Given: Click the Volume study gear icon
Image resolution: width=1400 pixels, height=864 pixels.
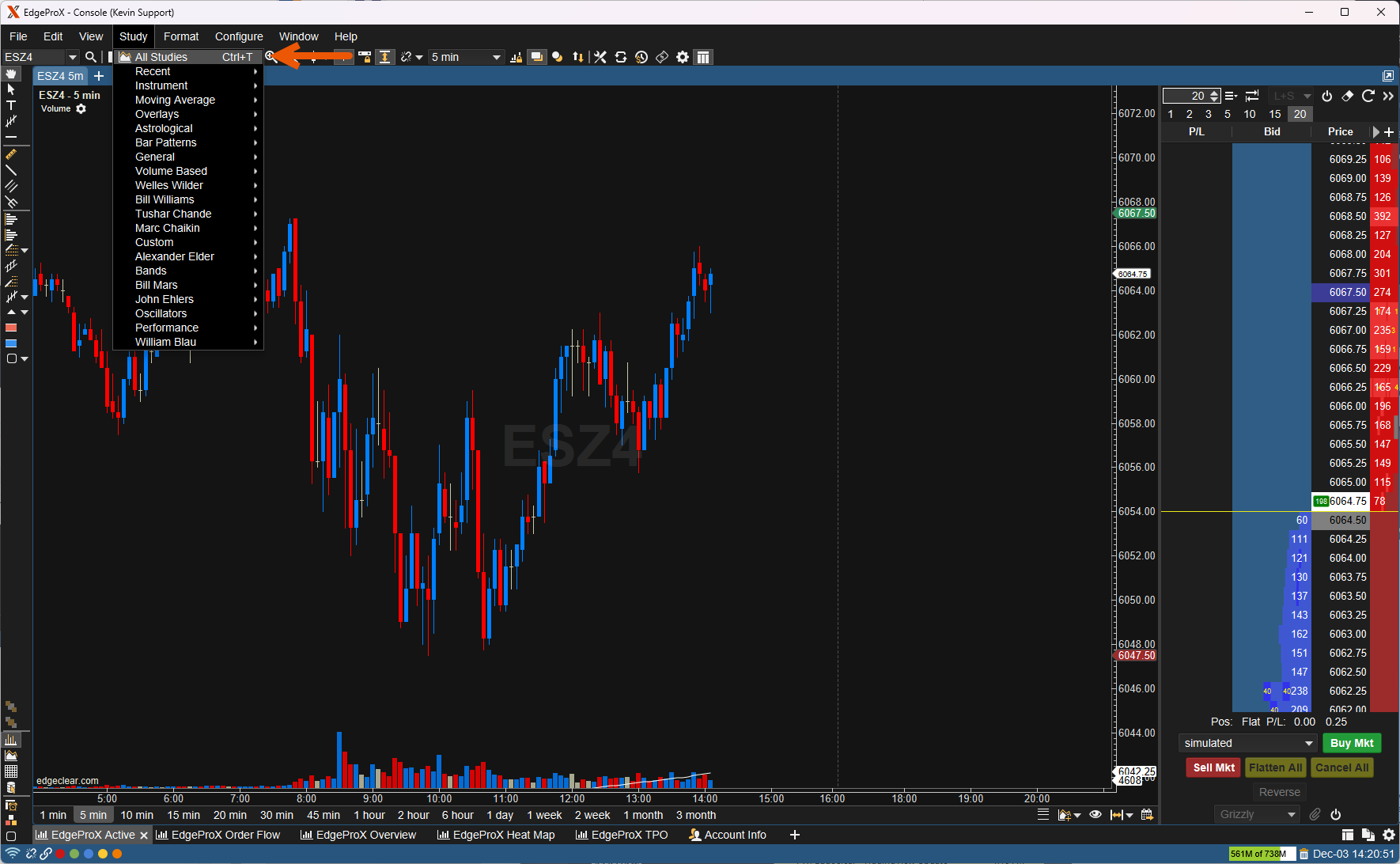Looking at the screenshot, I should [x=81, y=109].
